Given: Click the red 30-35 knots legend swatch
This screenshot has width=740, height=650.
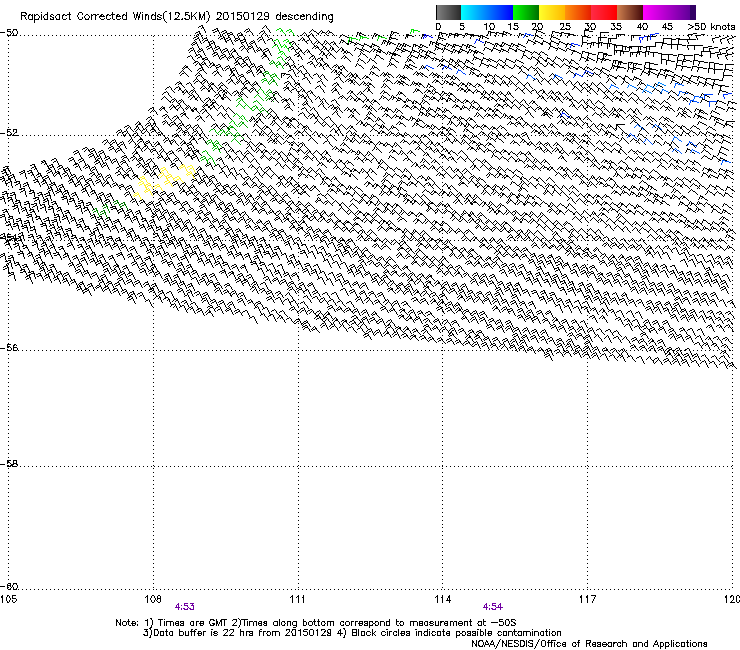Looking at the screenshot, I should coord(604,12).
